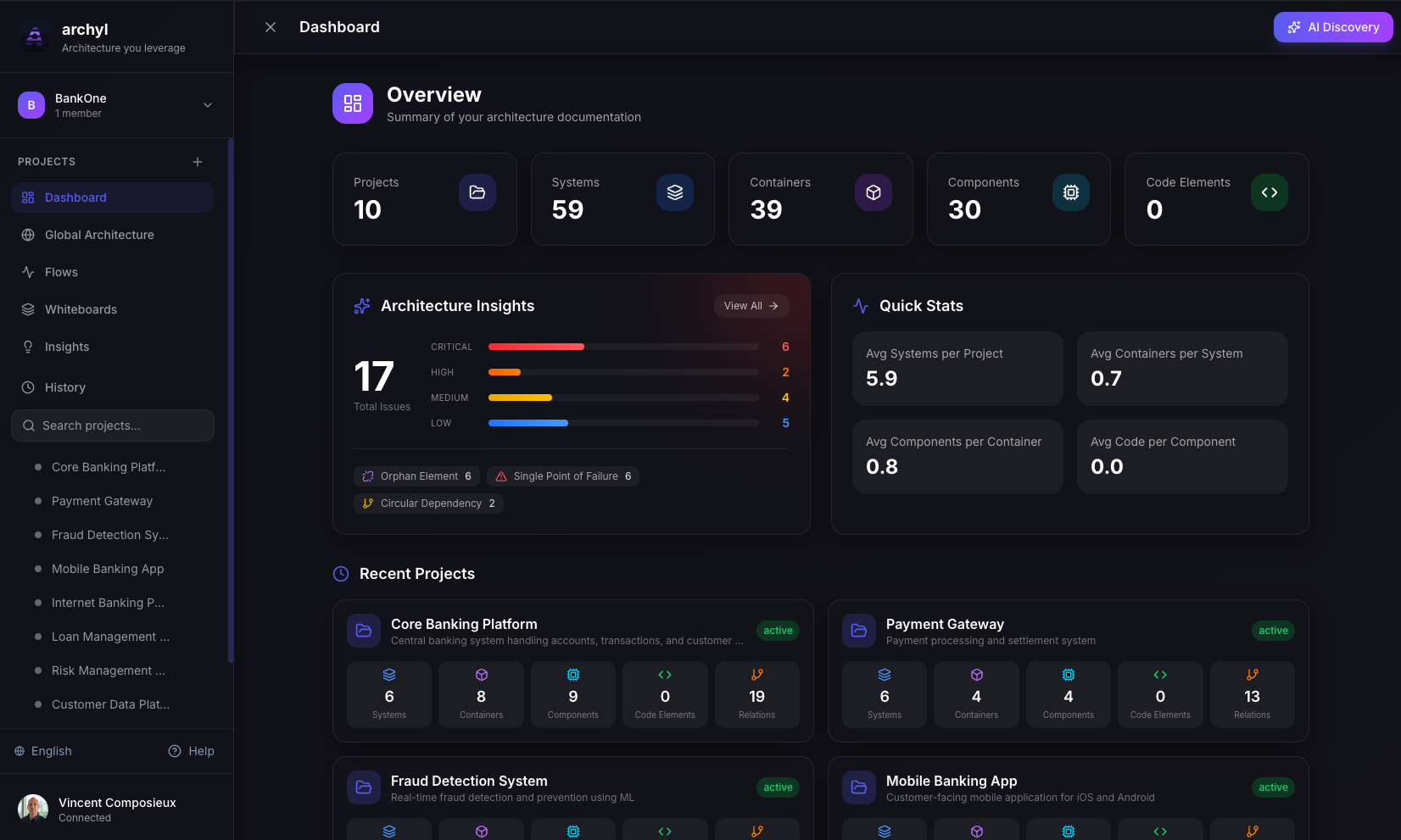Click View All architecture insights
This screenshot has width=1401, height=840.
pos(751,305)
